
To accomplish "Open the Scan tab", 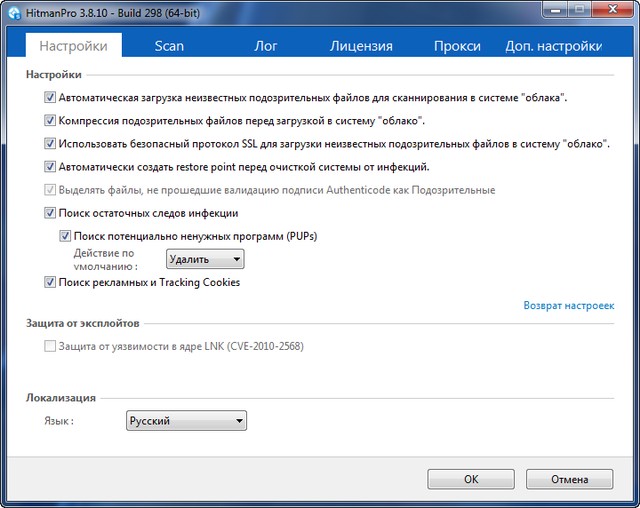I will (x=169, y=46).
